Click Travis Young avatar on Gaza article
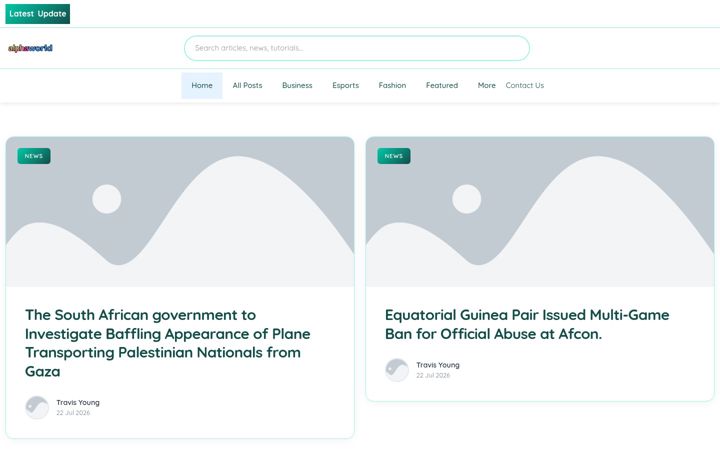The width and height of the screenshot is (720, 450). (x=37, y=407)
